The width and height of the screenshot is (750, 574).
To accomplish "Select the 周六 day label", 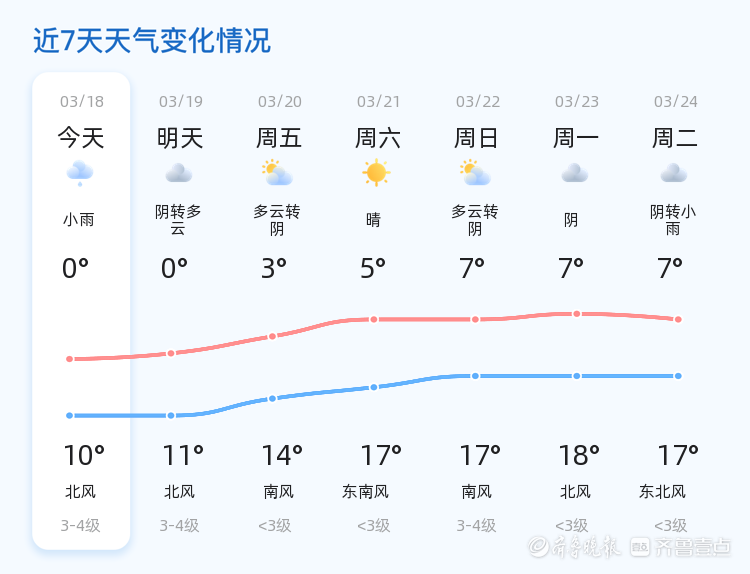I will pyautogui.click(x=378, y=138).
